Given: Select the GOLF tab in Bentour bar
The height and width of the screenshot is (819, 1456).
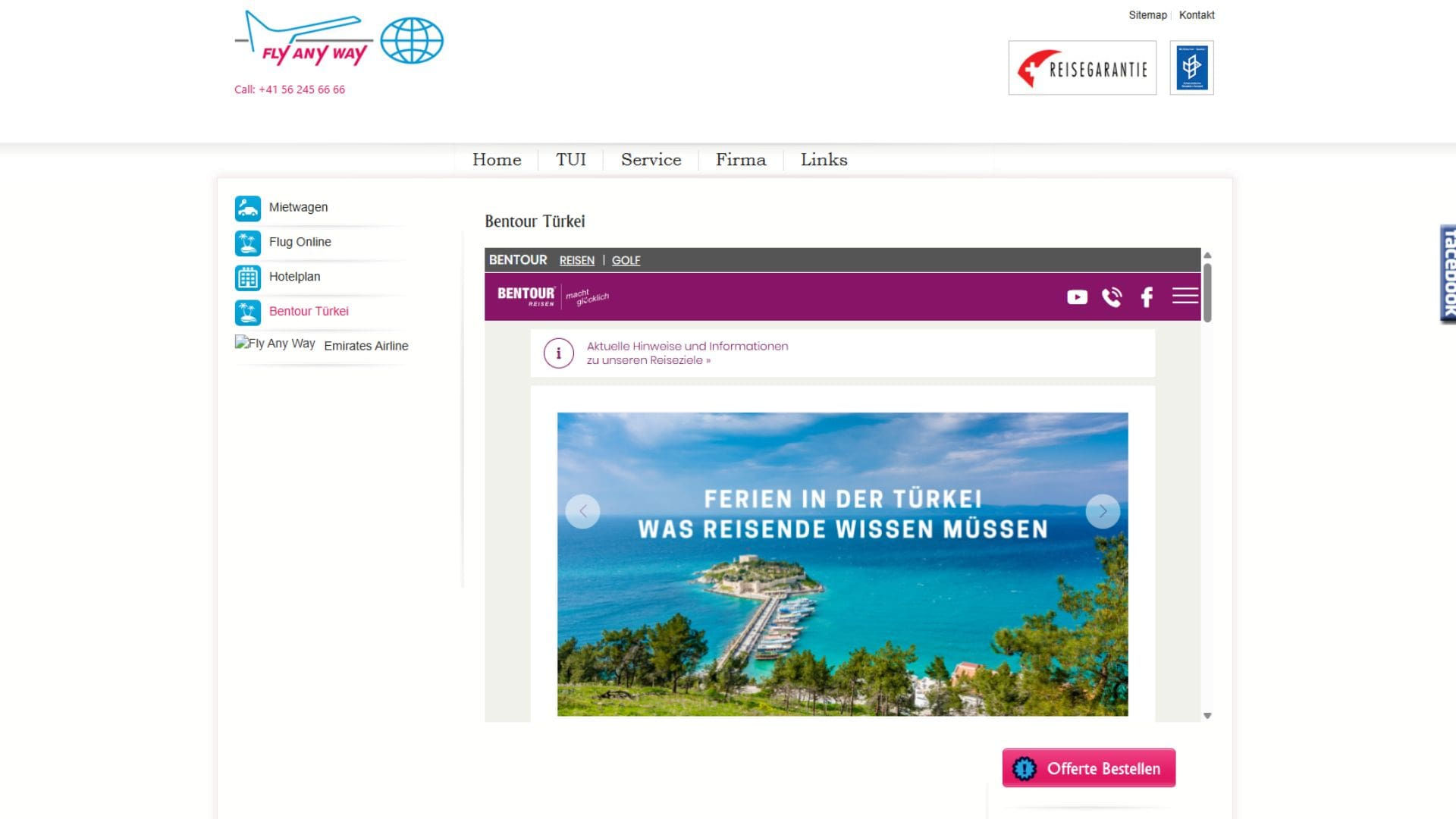Looking at the screenshot, I should pyautogui.click(x=626, y=261).
